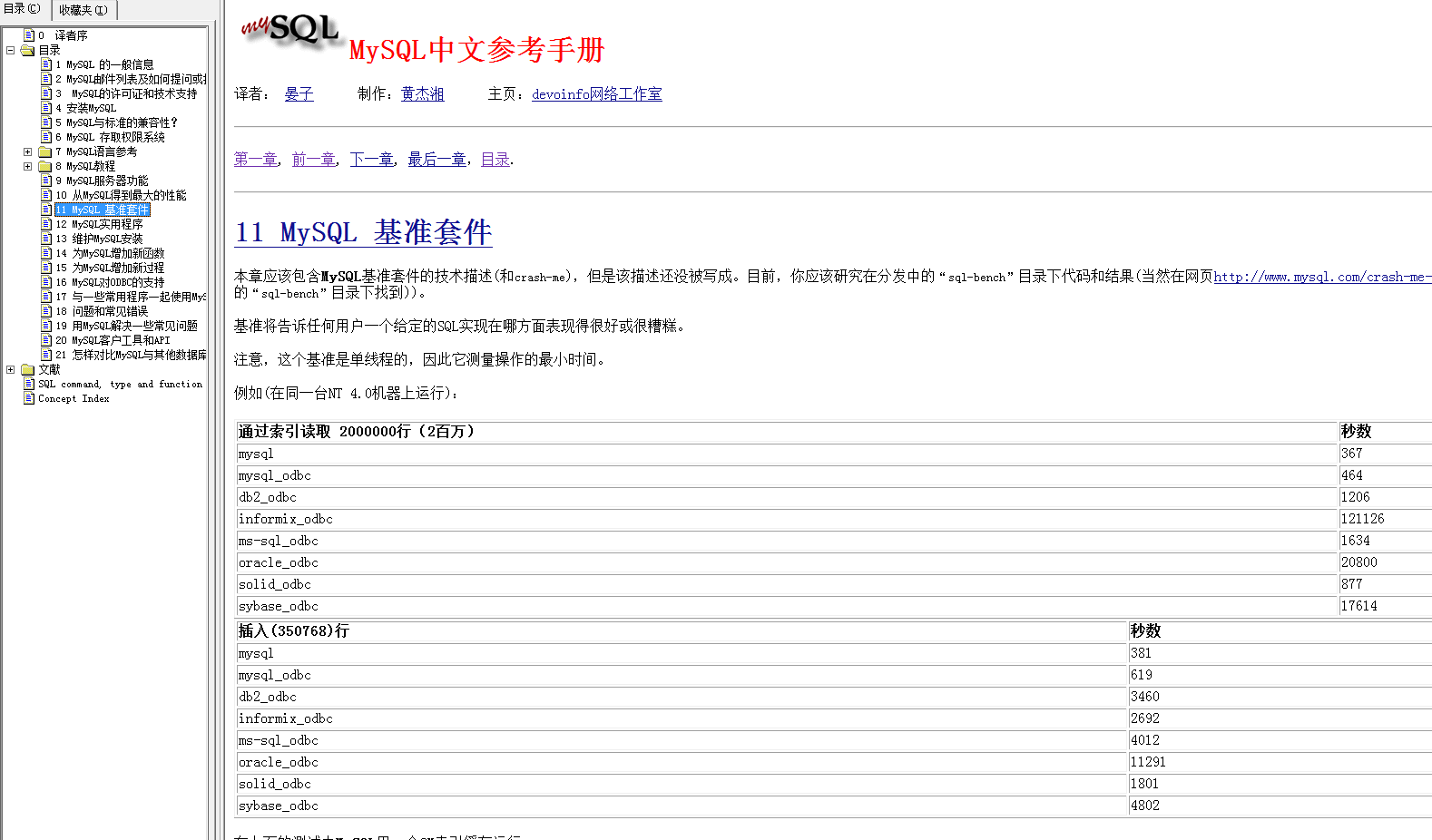Go to 最后一章 link

point(437,159)
